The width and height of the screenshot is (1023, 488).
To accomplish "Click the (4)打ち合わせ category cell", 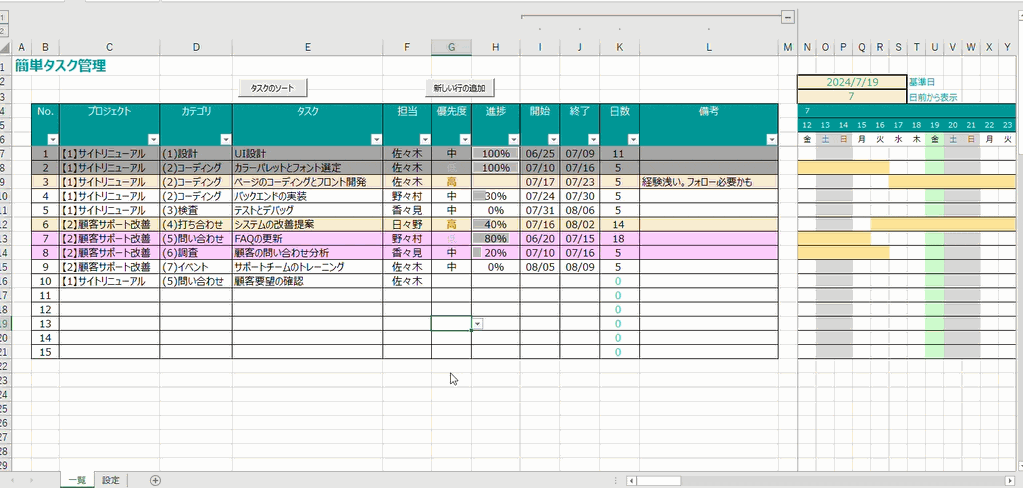I will (196, 224).
